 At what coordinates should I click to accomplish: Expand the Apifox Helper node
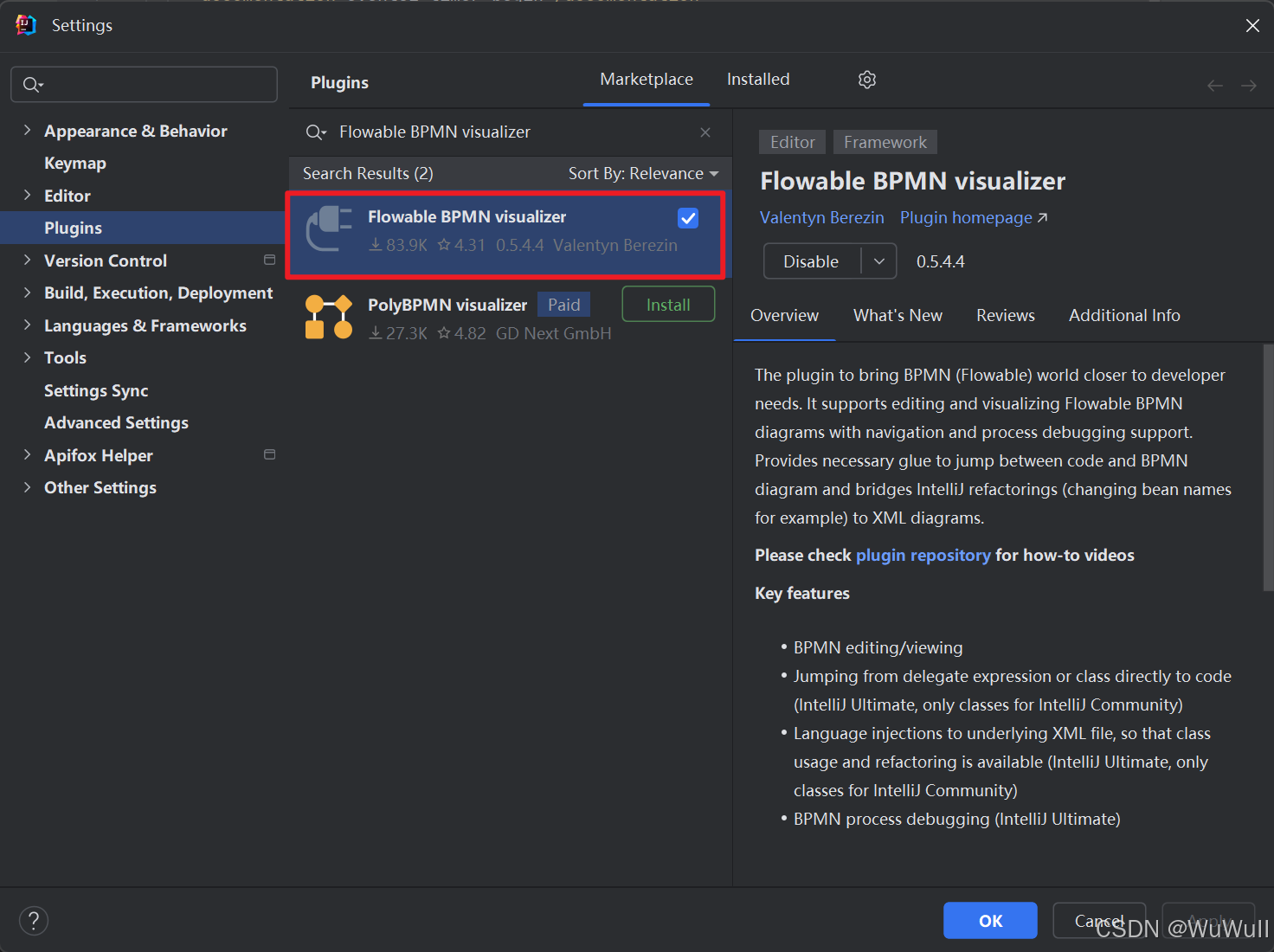click(x=27, y=454)
